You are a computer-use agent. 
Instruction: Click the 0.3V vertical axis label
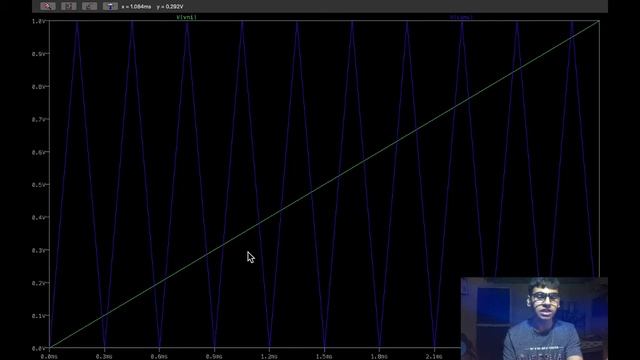[x=38, y=250]
